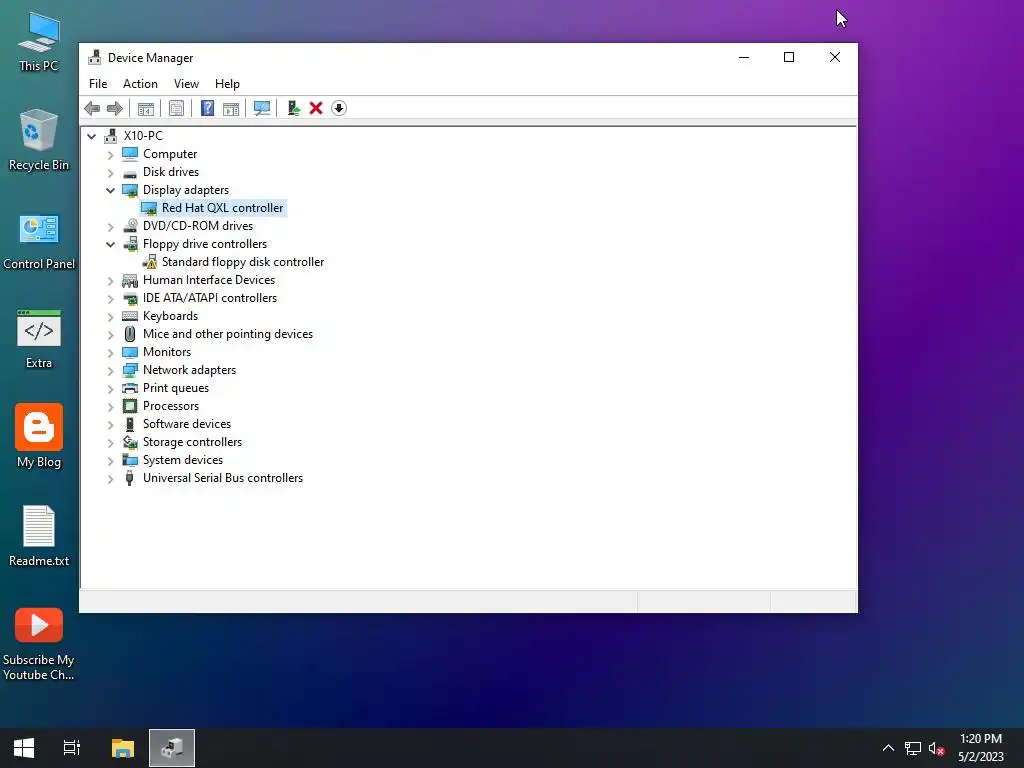This screenshot has height=768, width=1024.
Task: Click the Forward arrow toolbar icon
Action: 115,108
